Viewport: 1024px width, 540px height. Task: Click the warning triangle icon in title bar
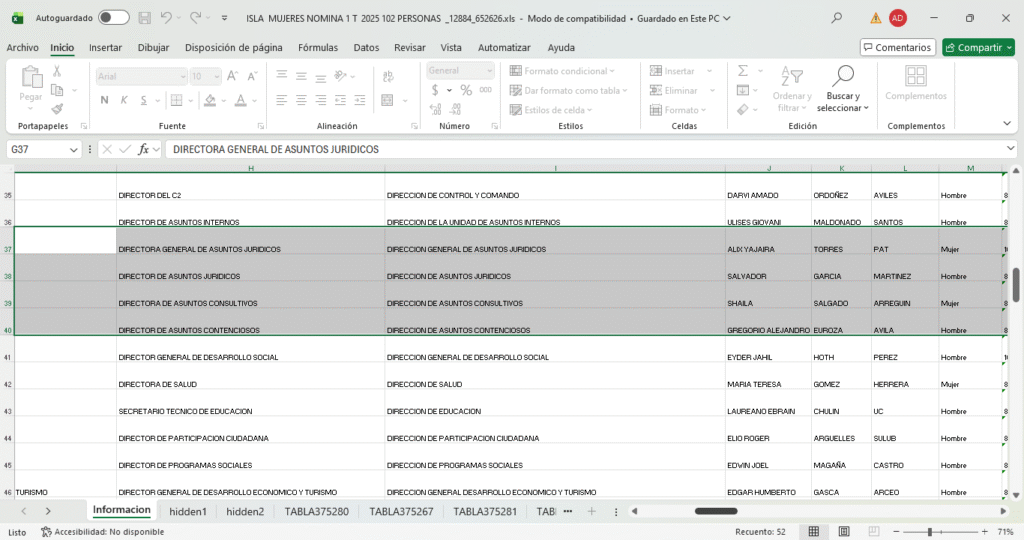875,18
